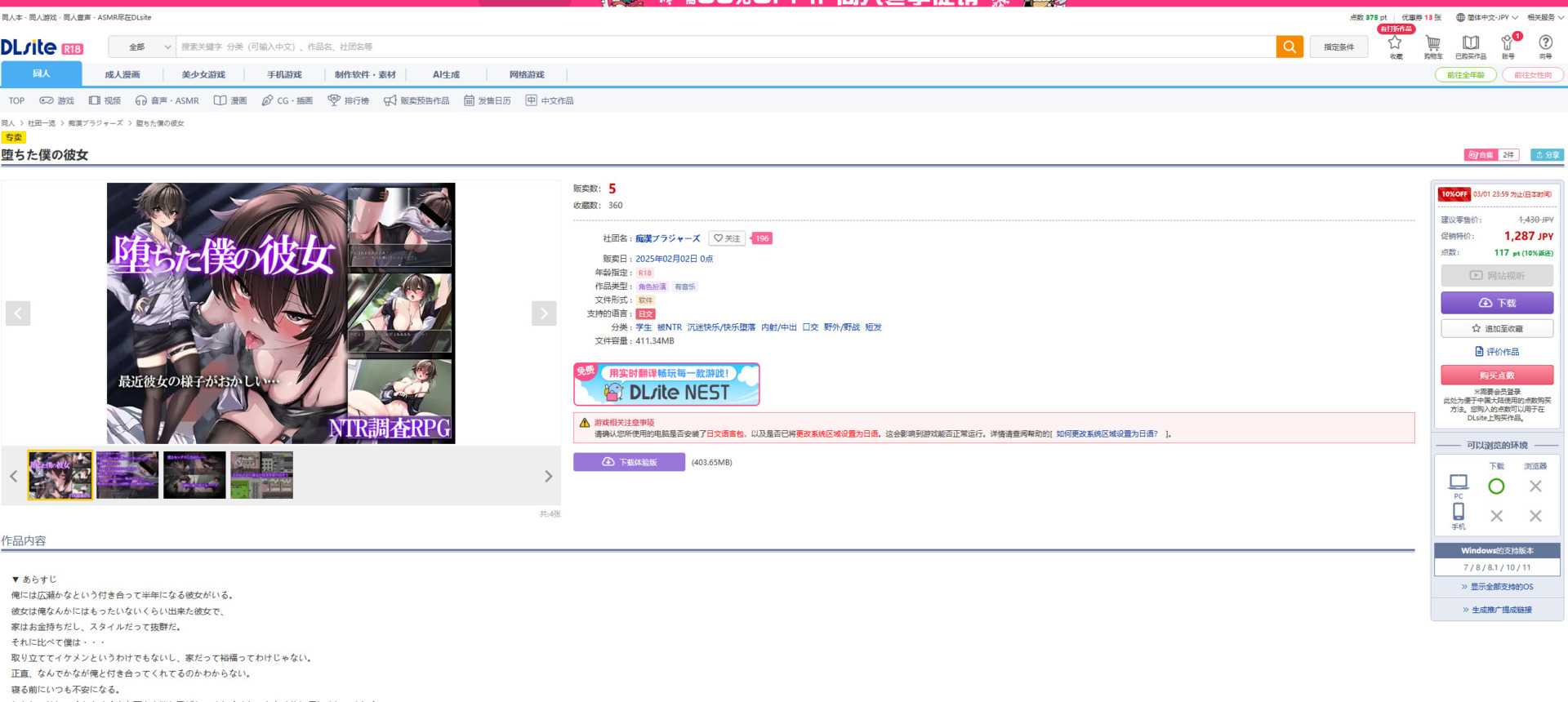Click the DLsite logo

point(42,47)
